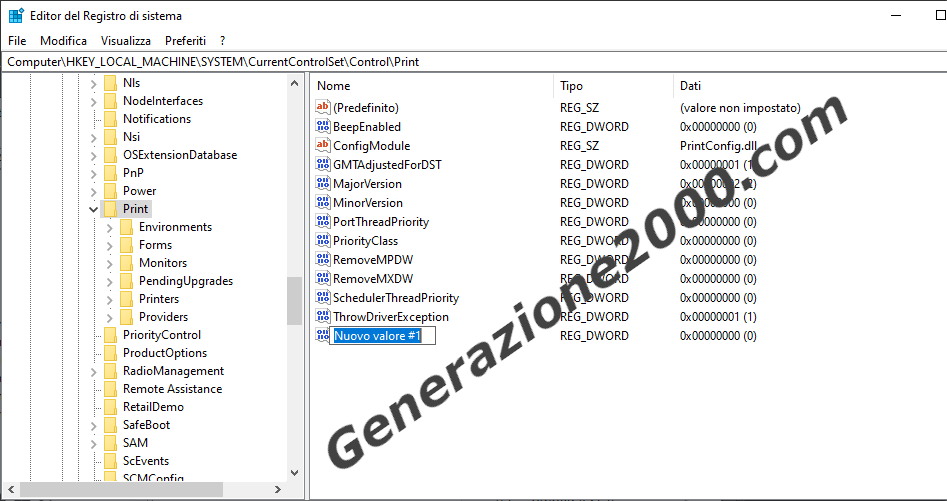This screenshot has height=501, width=947.
Task: Click the RemoveMXDW DWORD icon
Action: 323,278
